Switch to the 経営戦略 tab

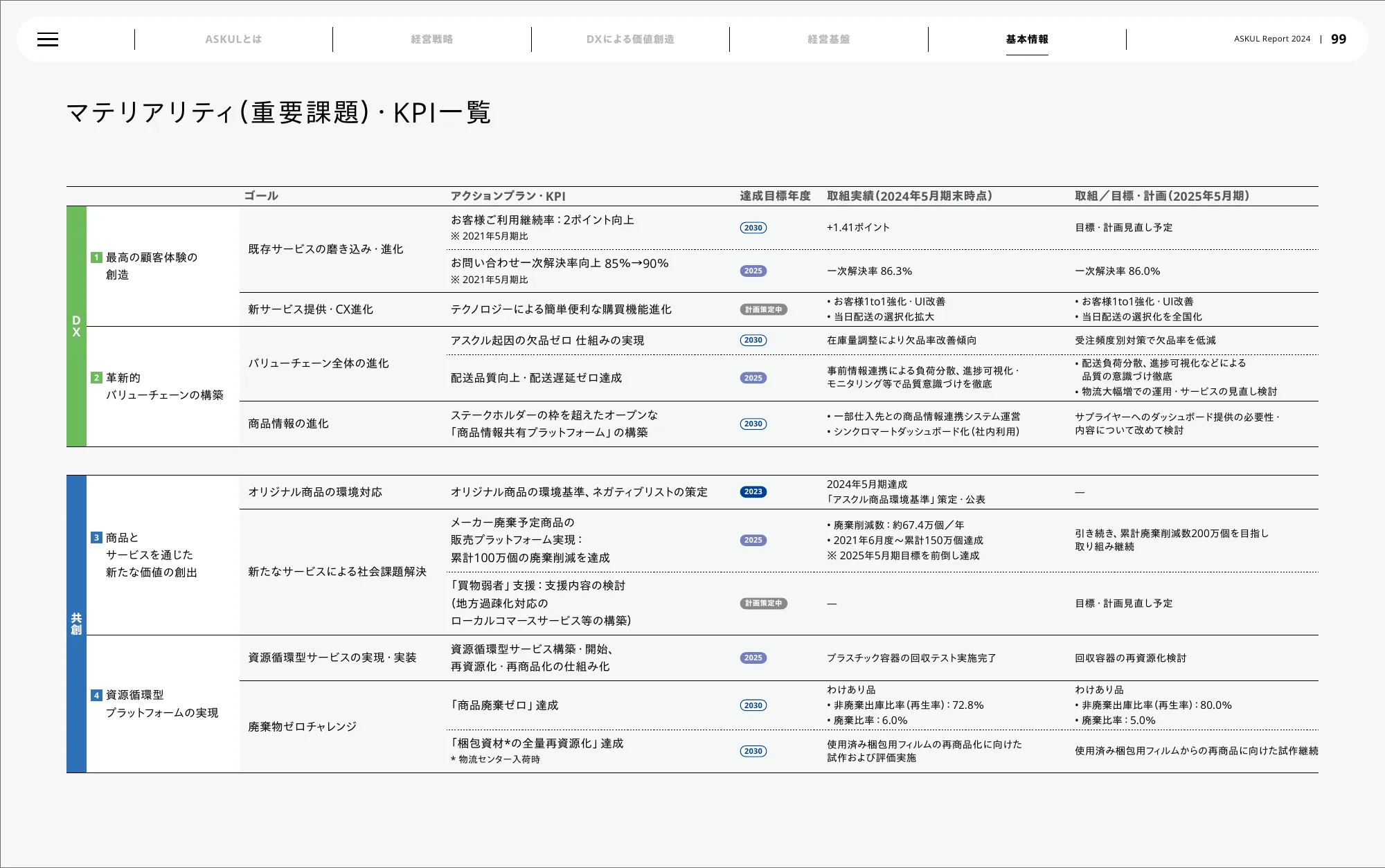tap(431, 39)
